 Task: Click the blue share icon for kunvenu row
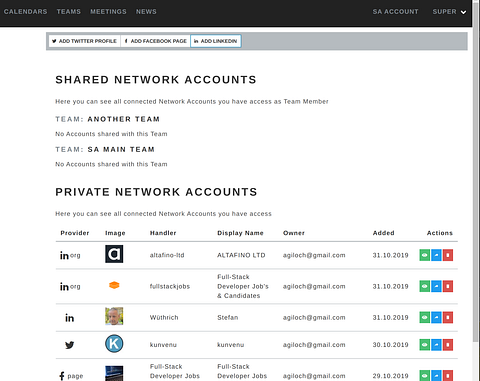click(x=436, y=345)
